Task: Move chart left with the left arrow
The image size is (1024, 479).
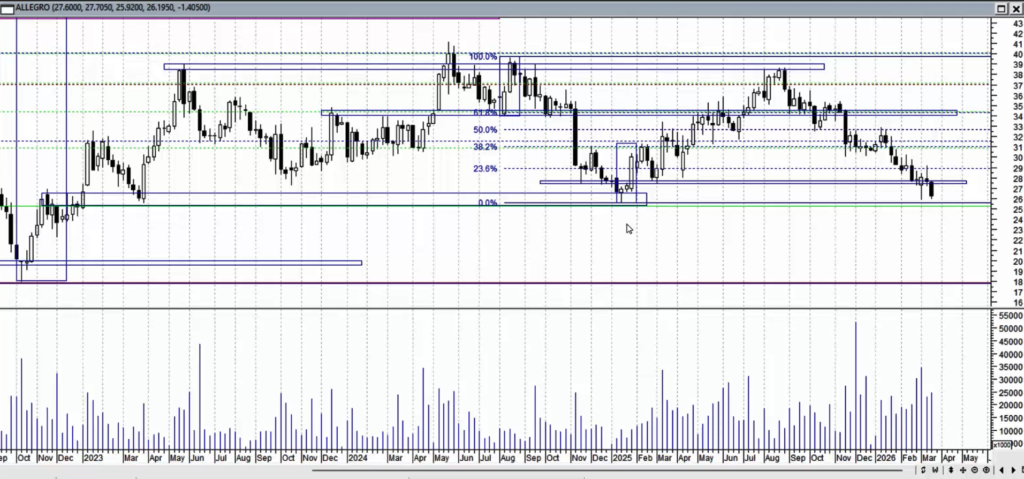Action: pos(1001,470)
